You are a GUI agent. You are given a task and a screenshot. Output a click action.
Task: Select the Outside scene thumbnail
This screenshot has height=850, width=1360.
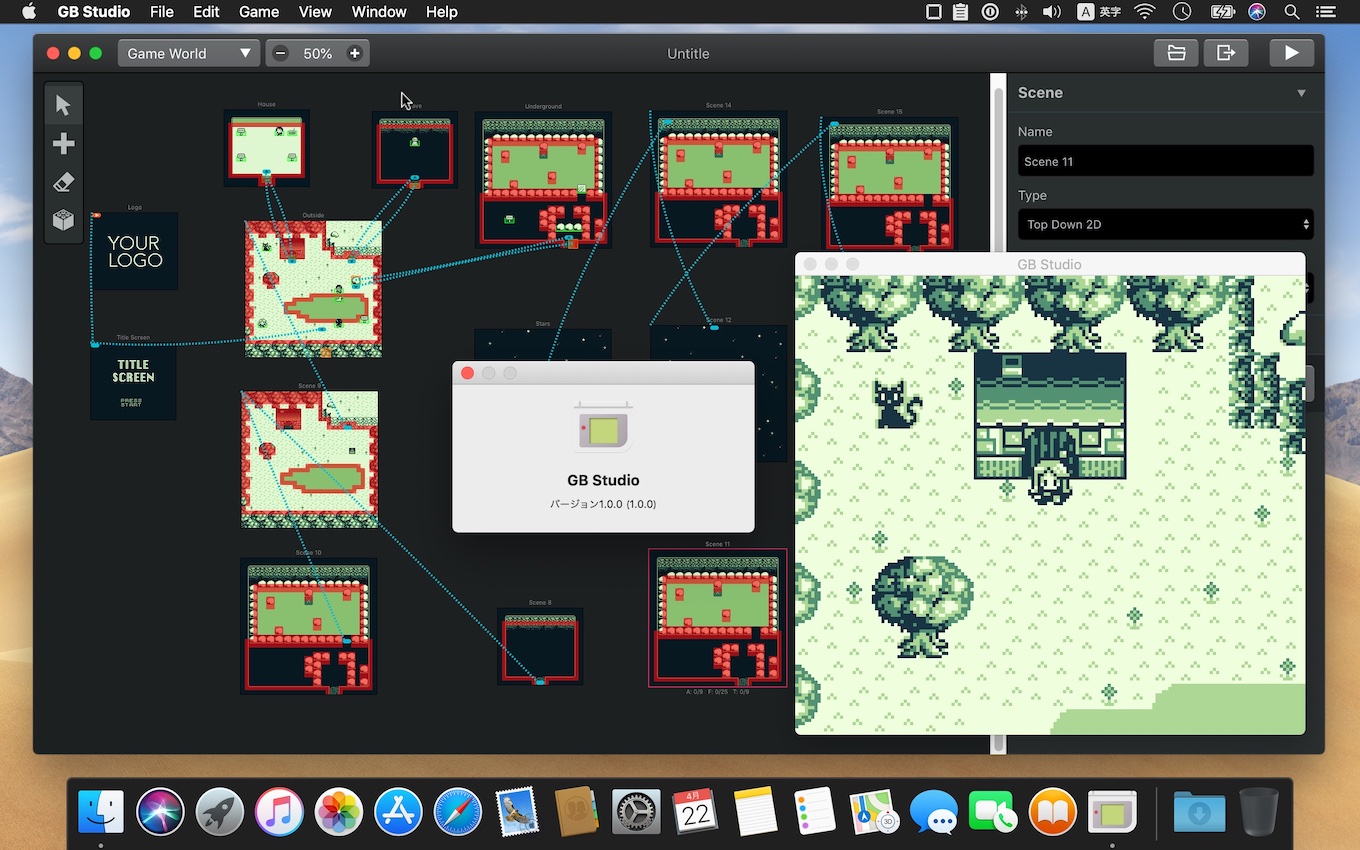coord(313,289)
